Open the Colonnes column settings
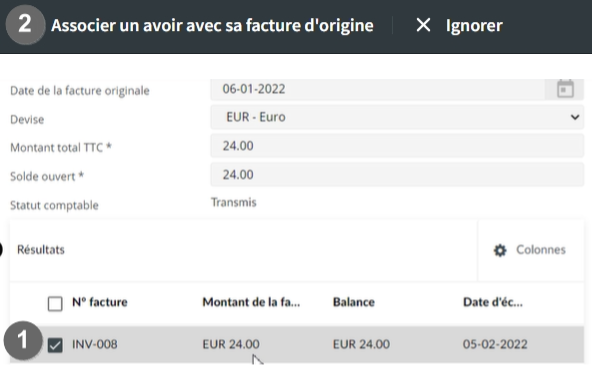This screenshot has height=365, width=592. point(530,250)
